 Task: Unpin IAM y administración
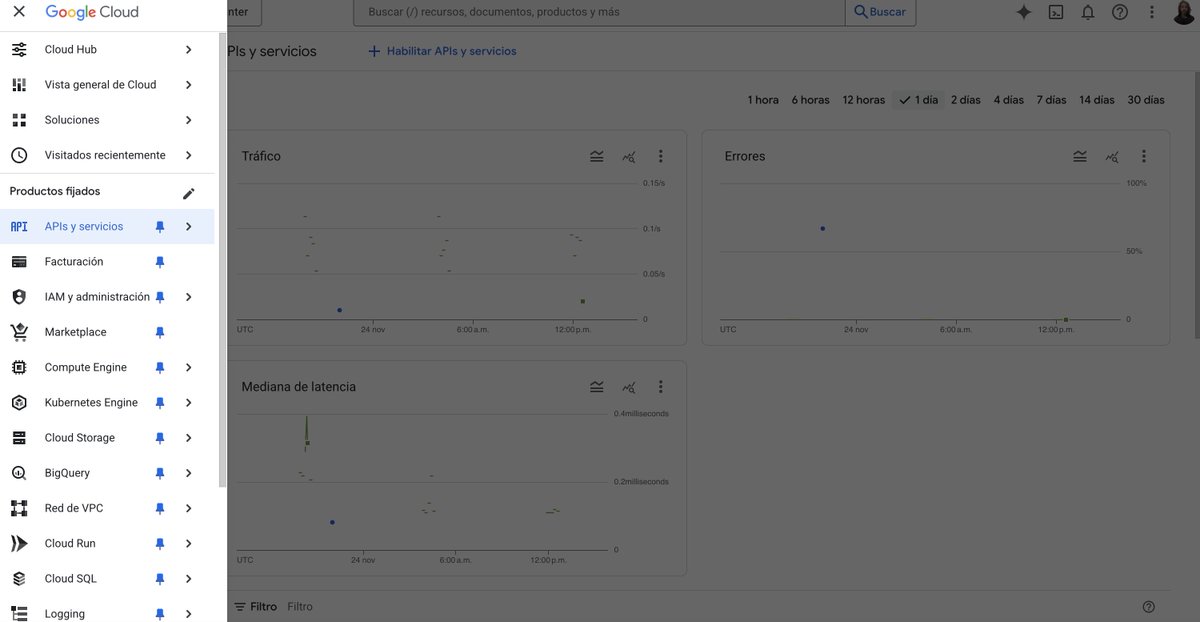(160, 297)
